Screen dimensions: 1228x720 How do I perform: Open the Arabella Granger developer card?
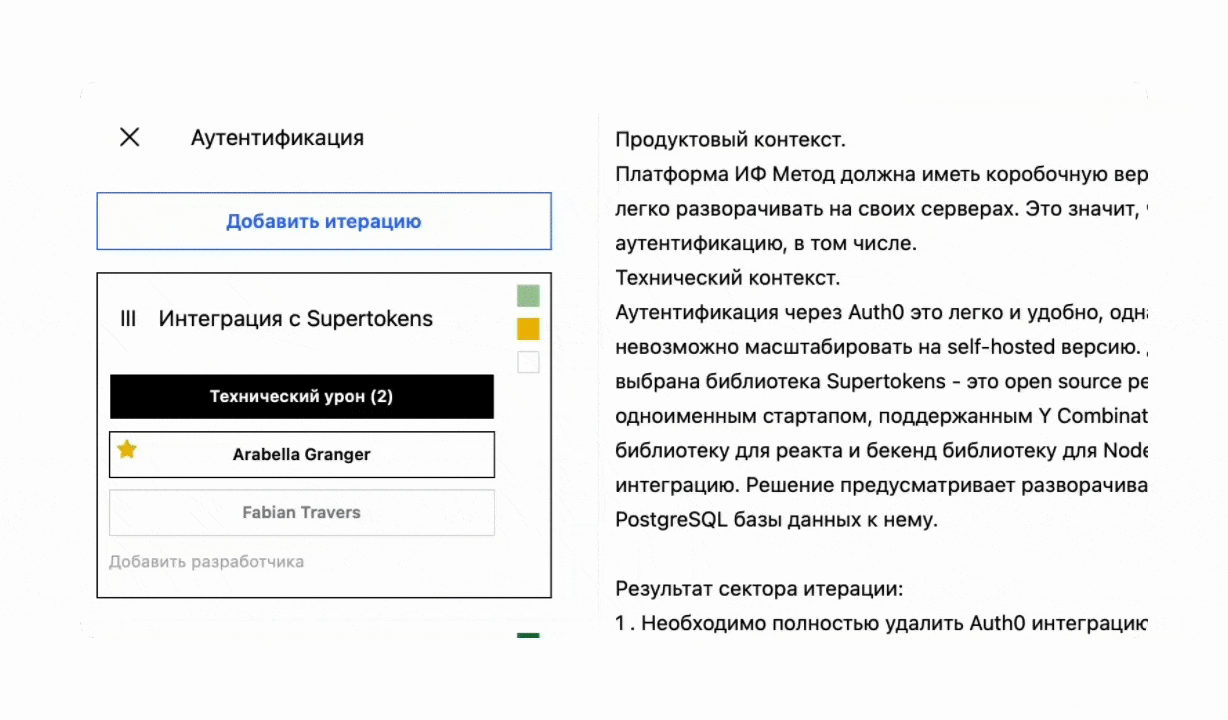point(301,454)
